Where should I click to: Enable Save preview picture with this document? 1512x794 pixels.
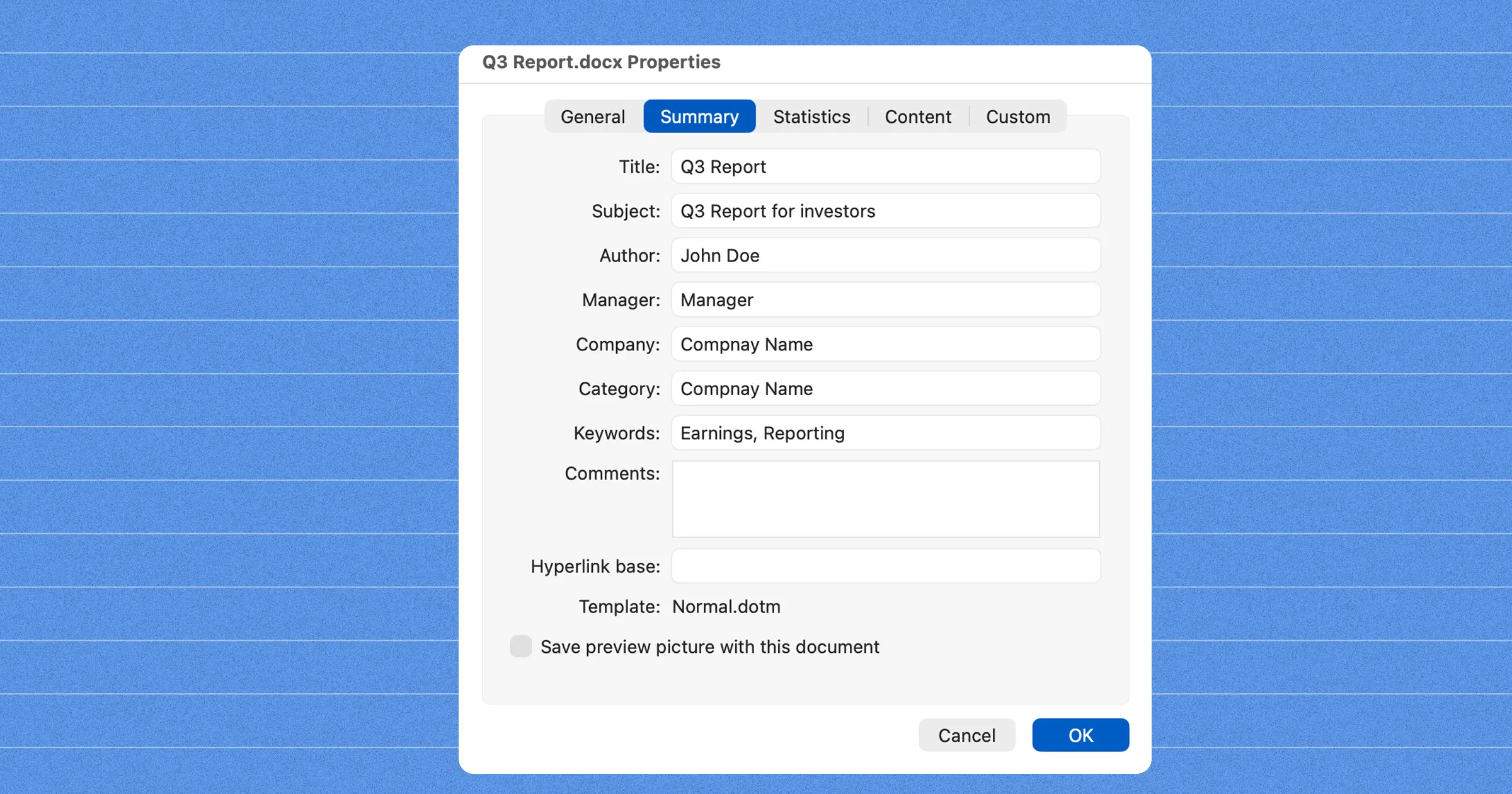point(521,647)
